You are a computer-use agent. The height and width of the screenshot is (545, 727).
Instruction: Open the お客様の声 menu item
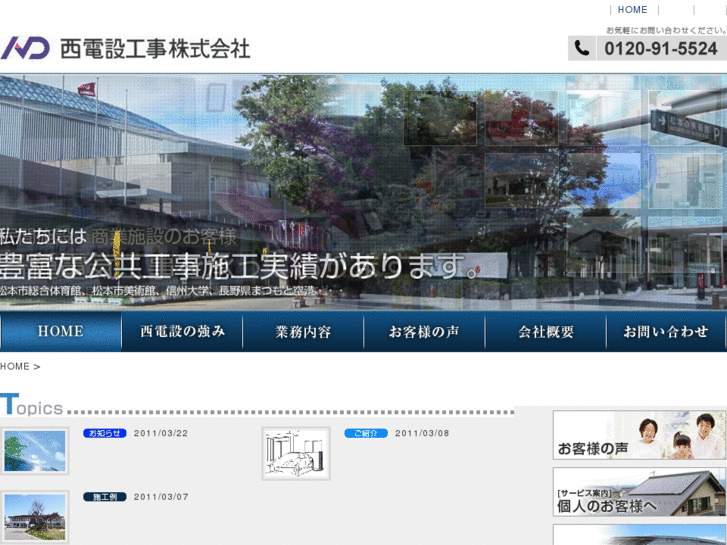[424, 331]
